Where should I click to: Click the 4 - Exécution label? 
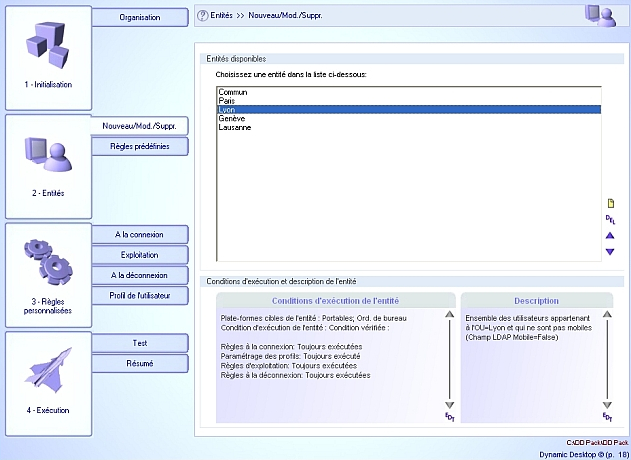point(48,410)
